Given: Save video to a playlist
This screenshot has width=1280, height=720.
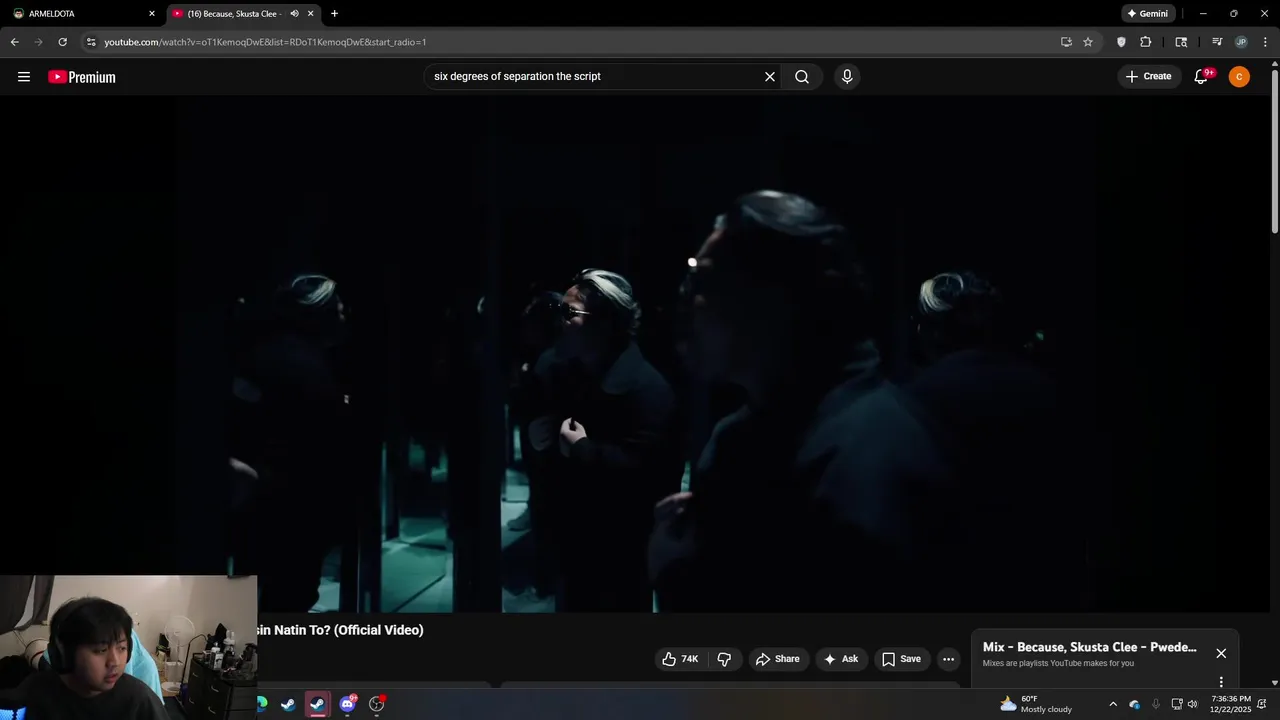Looking at the screenshot, I should [x=901, y=659].
